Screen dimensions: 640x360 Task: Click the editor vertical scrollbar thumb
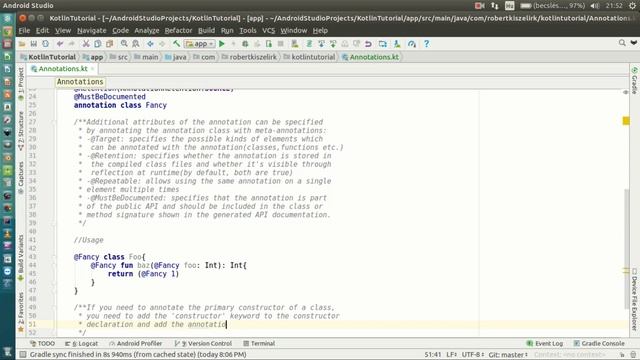coord(627,249)
